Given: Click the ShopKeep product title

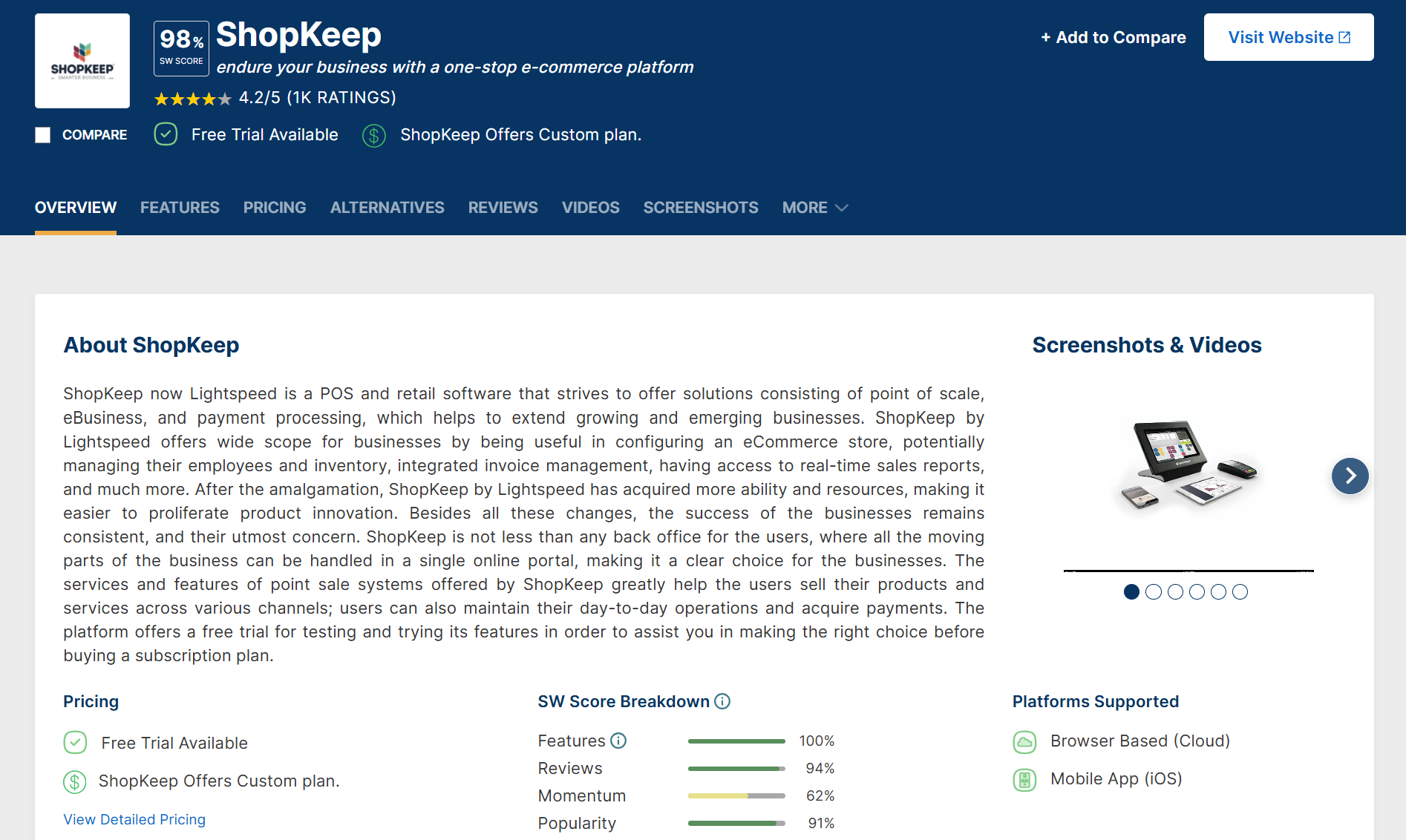Looking at the screenshot, I should tap(298, 35).
